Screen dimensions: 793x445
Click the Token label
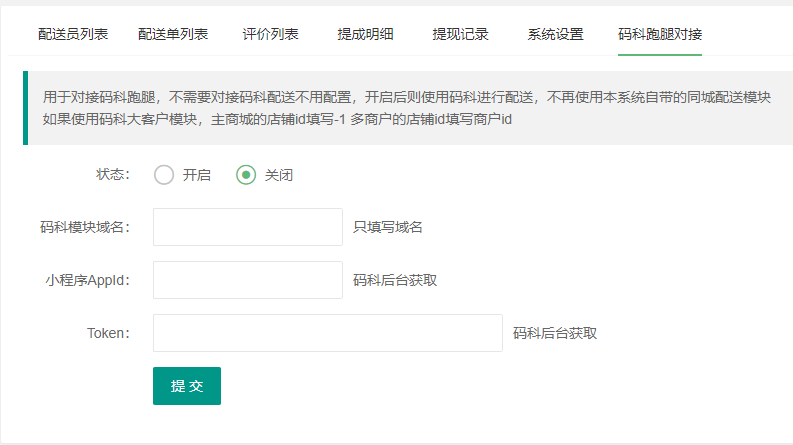(x=108, y=333)
